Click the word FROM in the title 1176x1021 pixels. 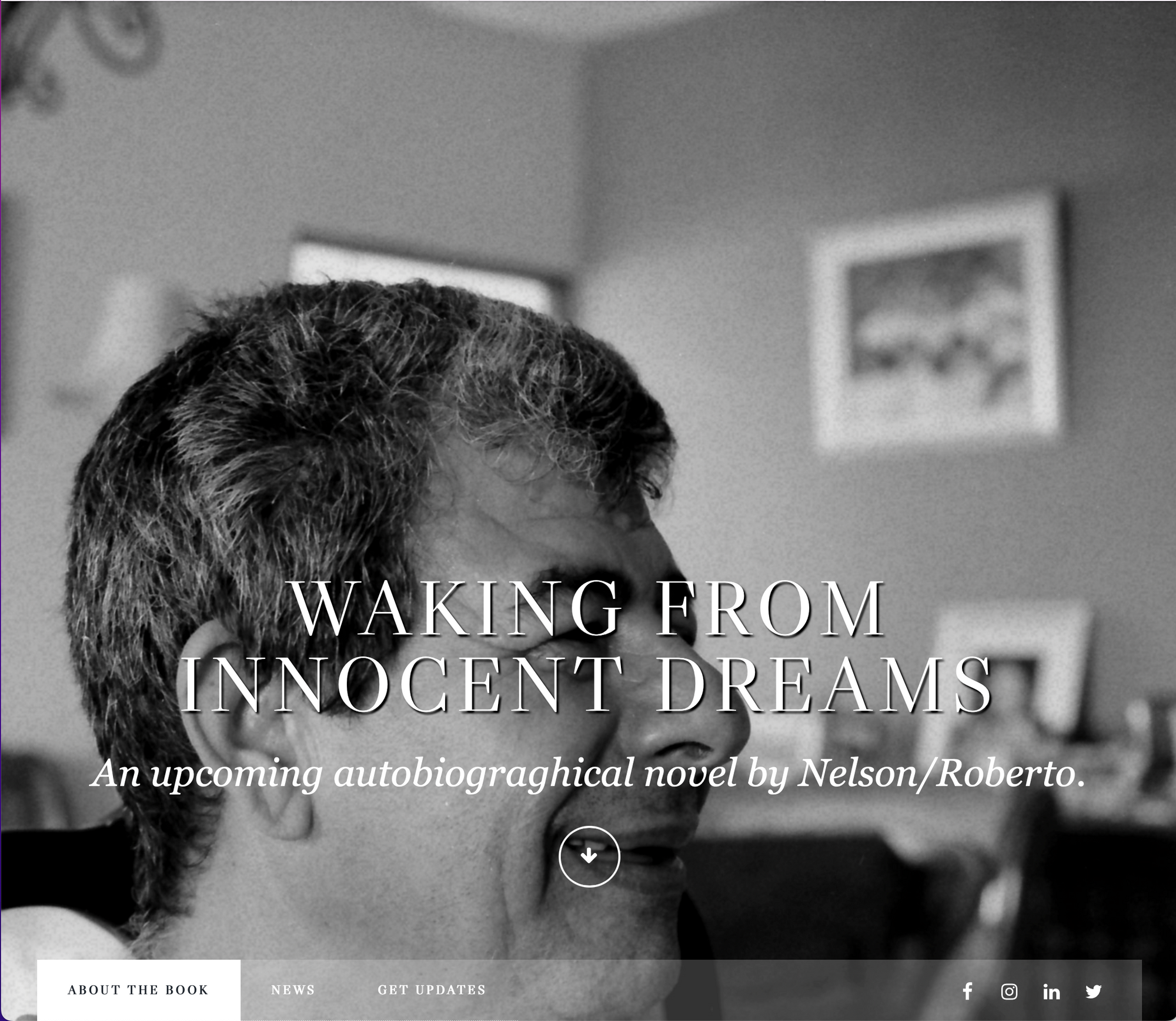tap(771, 609)
